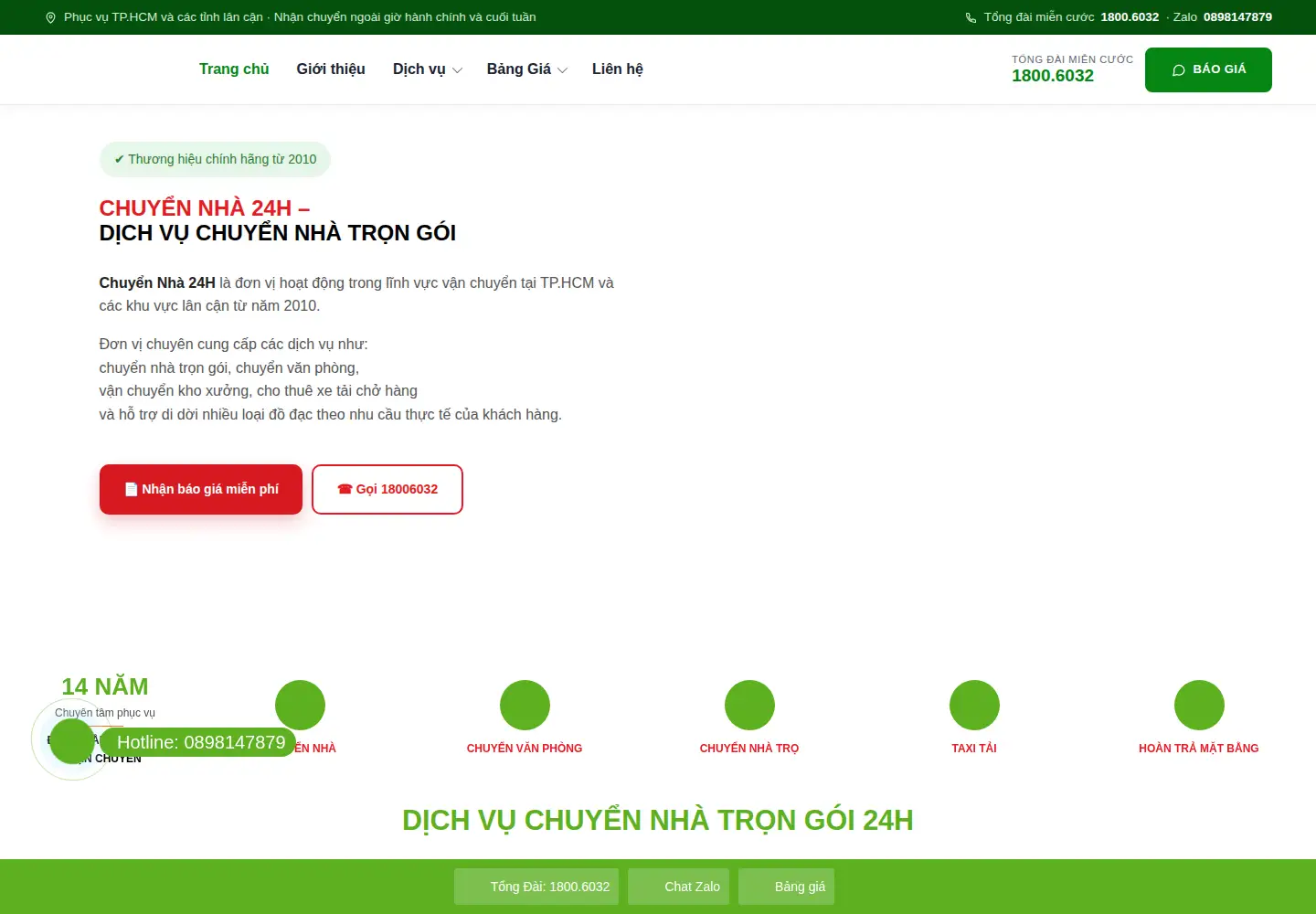1316x914 pixels.
Task: Click the Chuyên tâm phục vụ caption
Action: (105, 713)
